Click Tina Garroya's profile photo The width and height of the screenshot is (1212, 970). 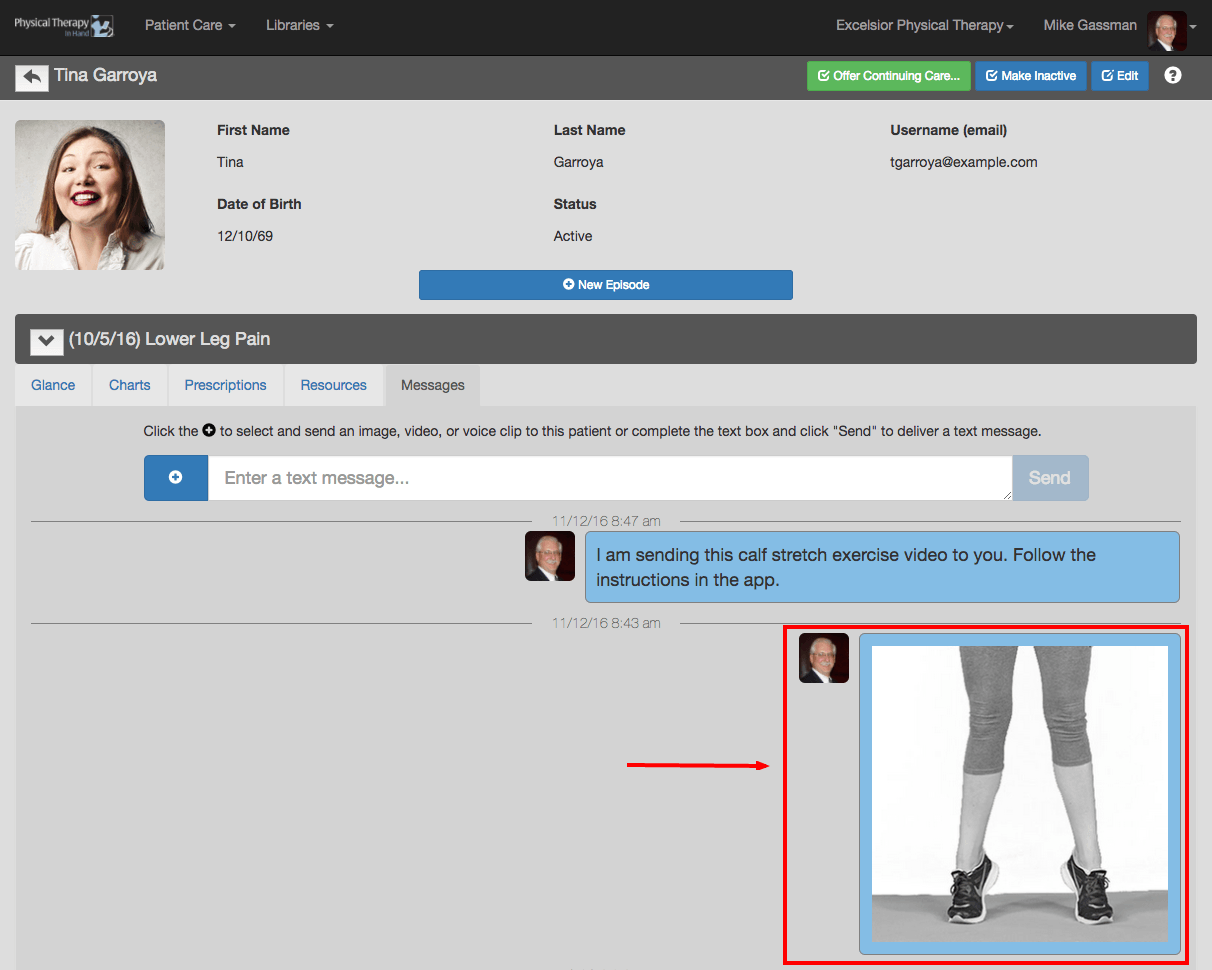coord(90,195)
